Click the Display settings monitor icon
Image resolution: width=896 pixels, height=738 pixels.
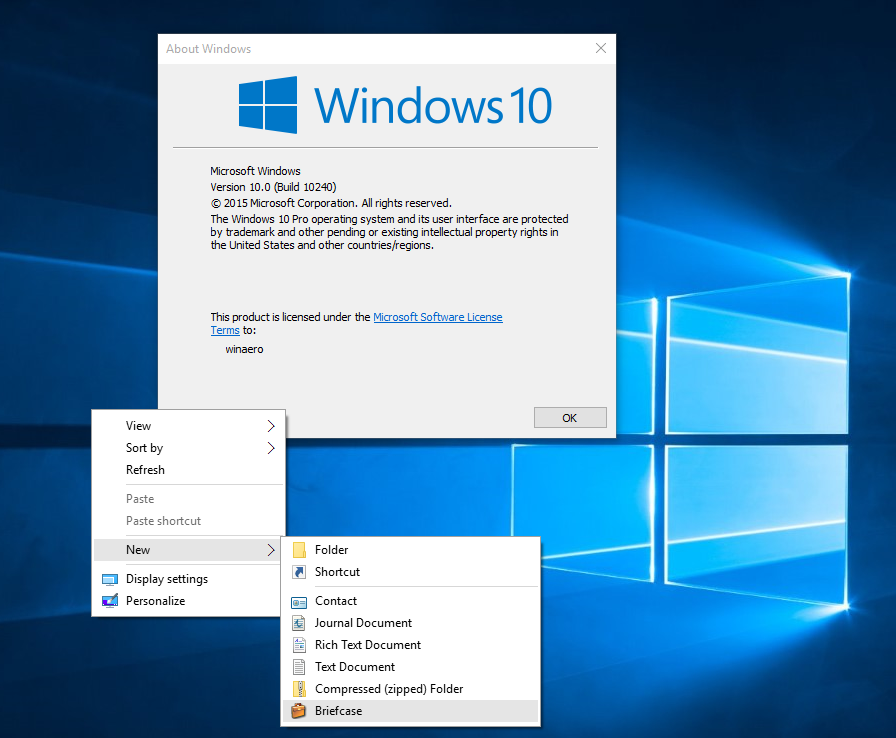110,579
